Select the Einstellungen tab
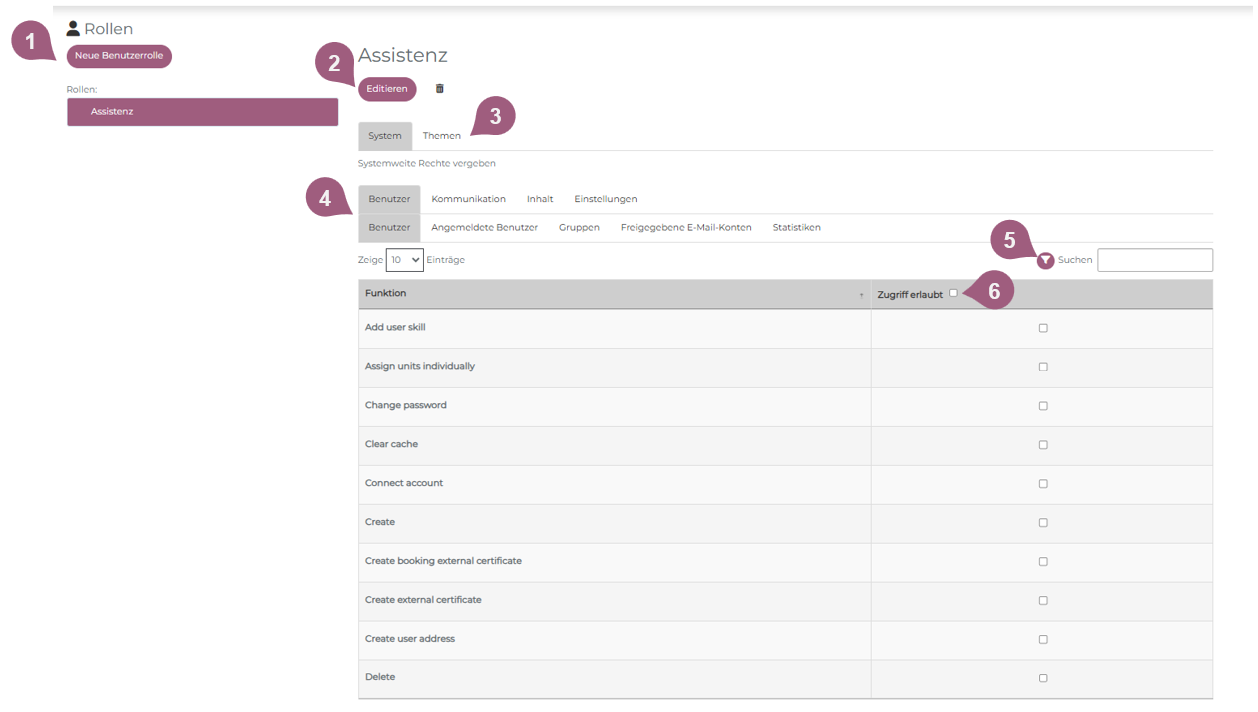The image size is (1258, 712). coord(605,199)
